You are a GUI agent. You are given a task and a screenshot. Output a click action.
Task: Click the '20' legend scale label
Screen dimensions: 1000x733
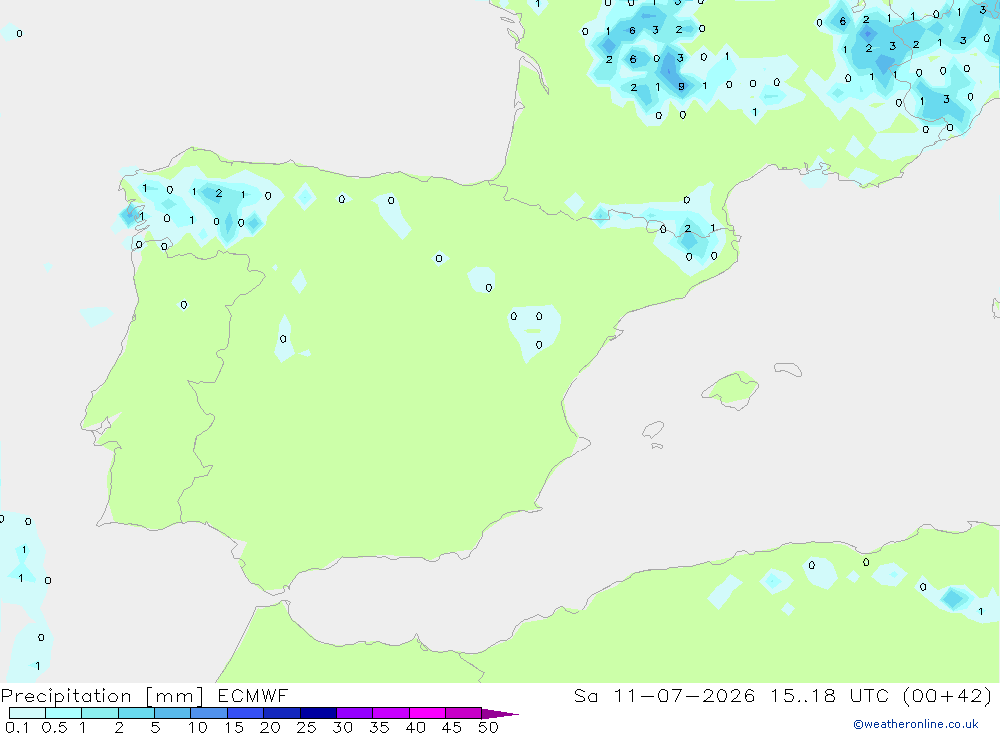tap(270, 727)
